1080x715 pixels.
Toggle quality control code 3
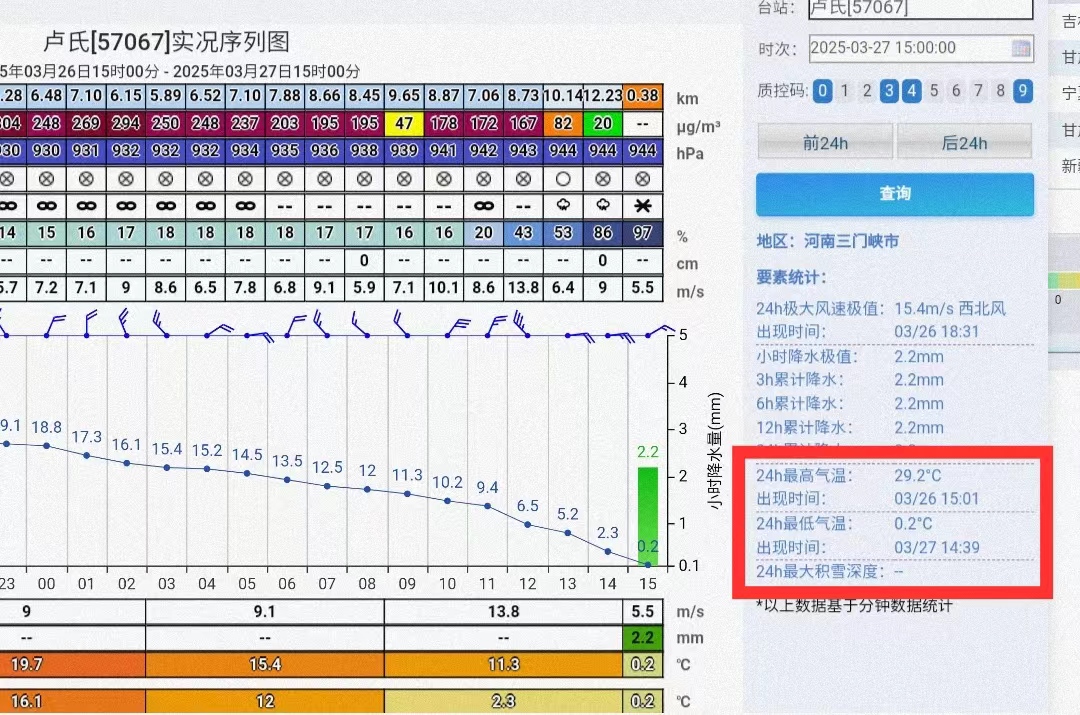889,91
